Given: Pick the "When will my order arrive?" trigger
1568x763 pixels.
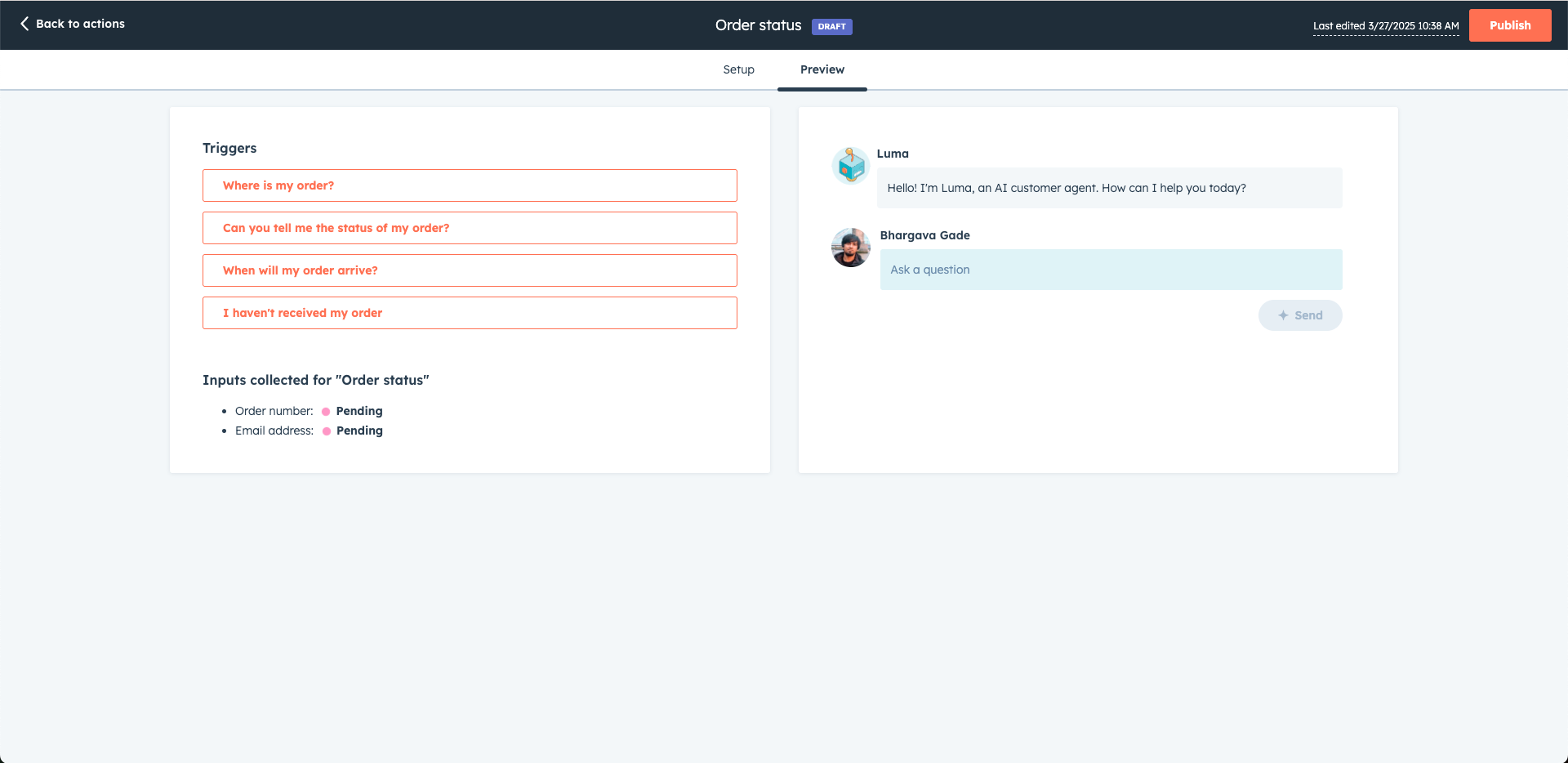Looking at the screenshot, I should point(470,270).
